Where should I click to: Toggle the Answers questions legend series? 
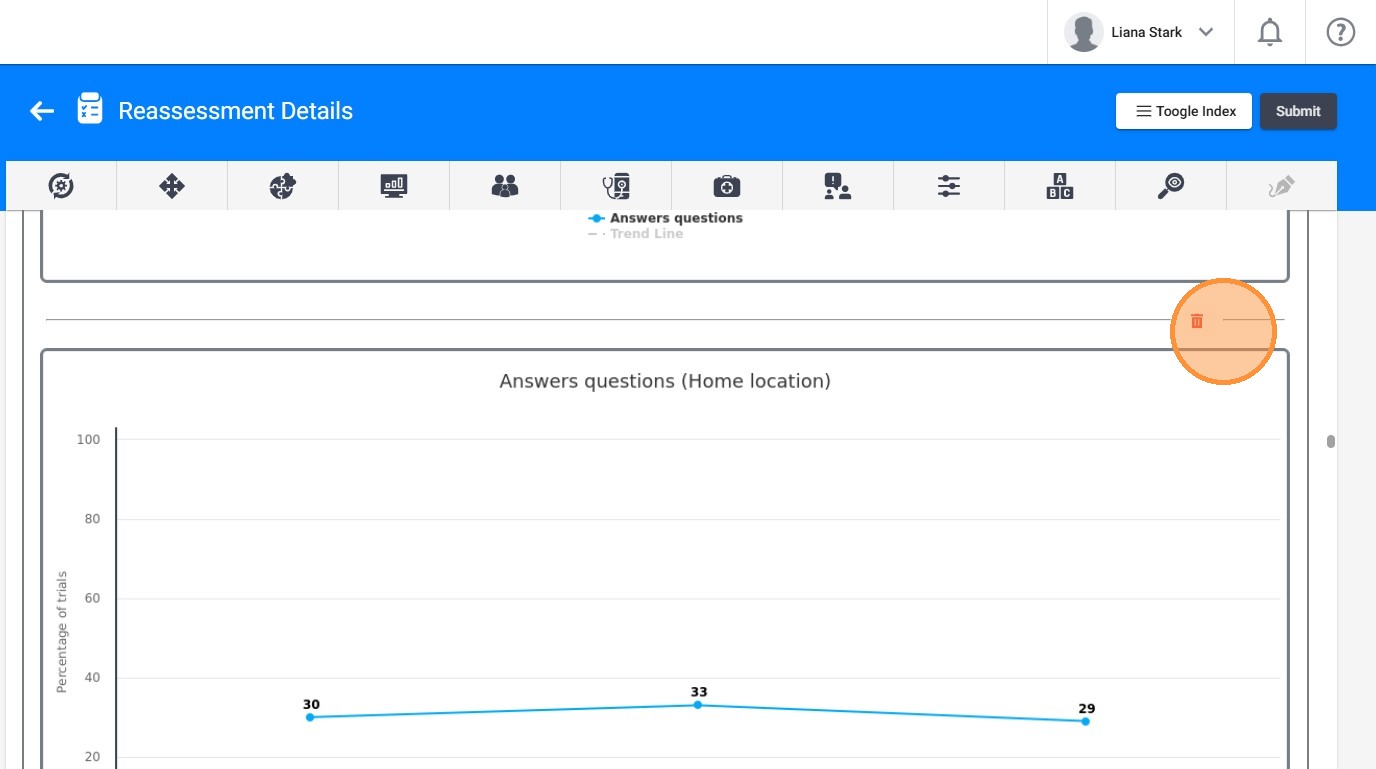666,218
